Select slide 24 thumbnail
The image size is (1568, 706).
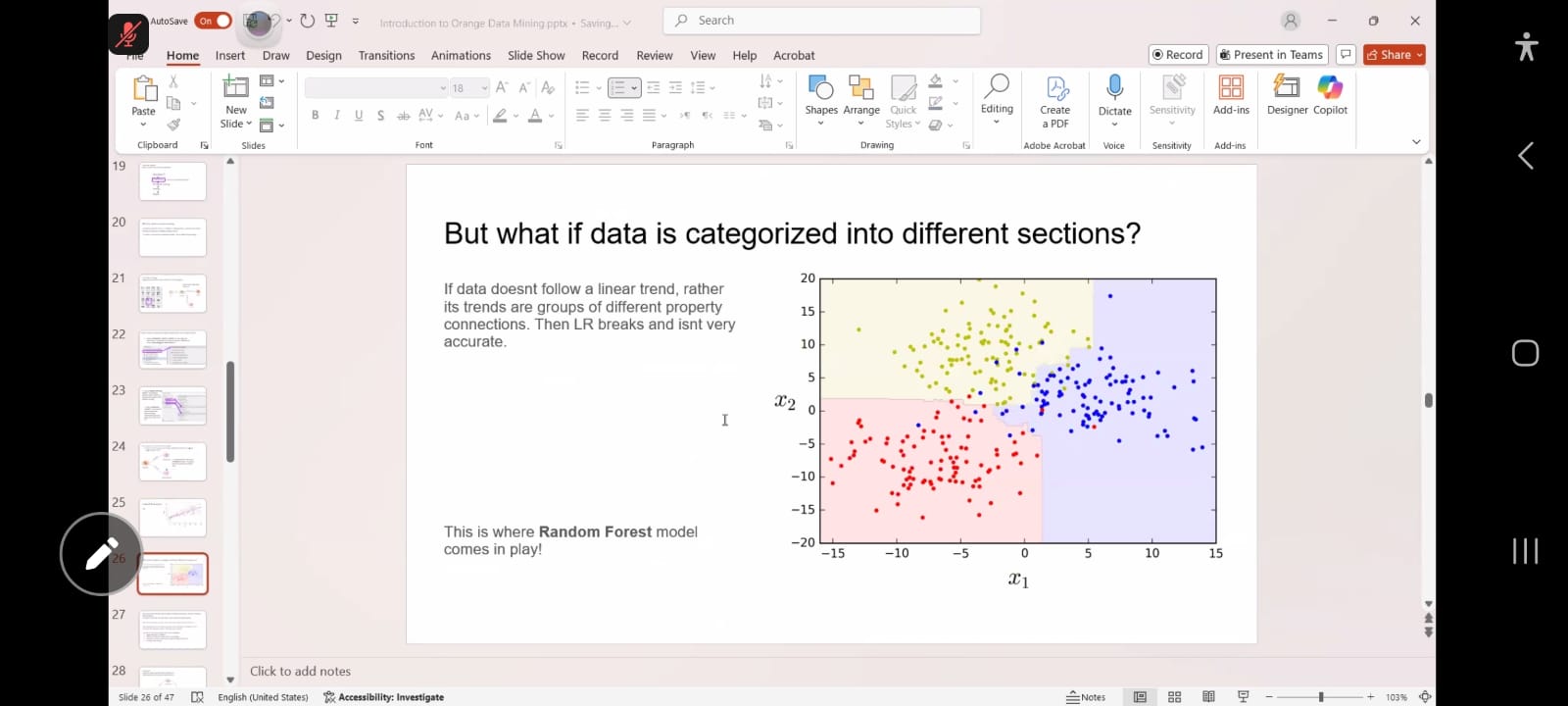click(172, 461)
